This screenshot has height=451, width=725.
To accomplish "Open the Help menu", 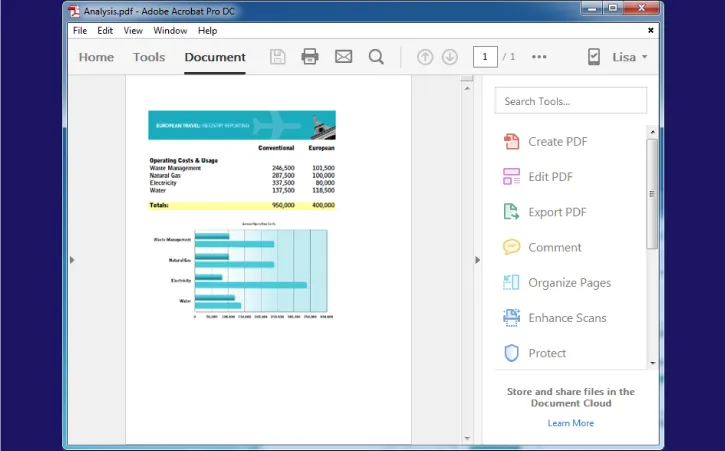I will pyautogui.click(x=208, y=31).
